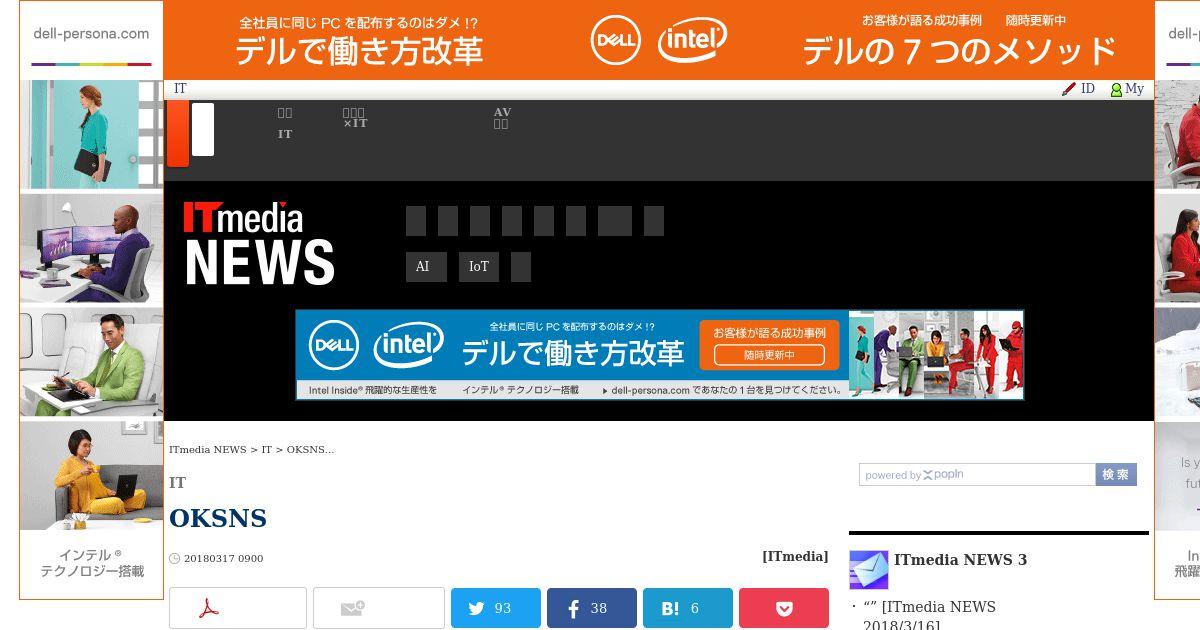Click the blue Dell Intel mid-page banner ad
Viewport: 1200px width, 630px height.
(x=659, y=355)
